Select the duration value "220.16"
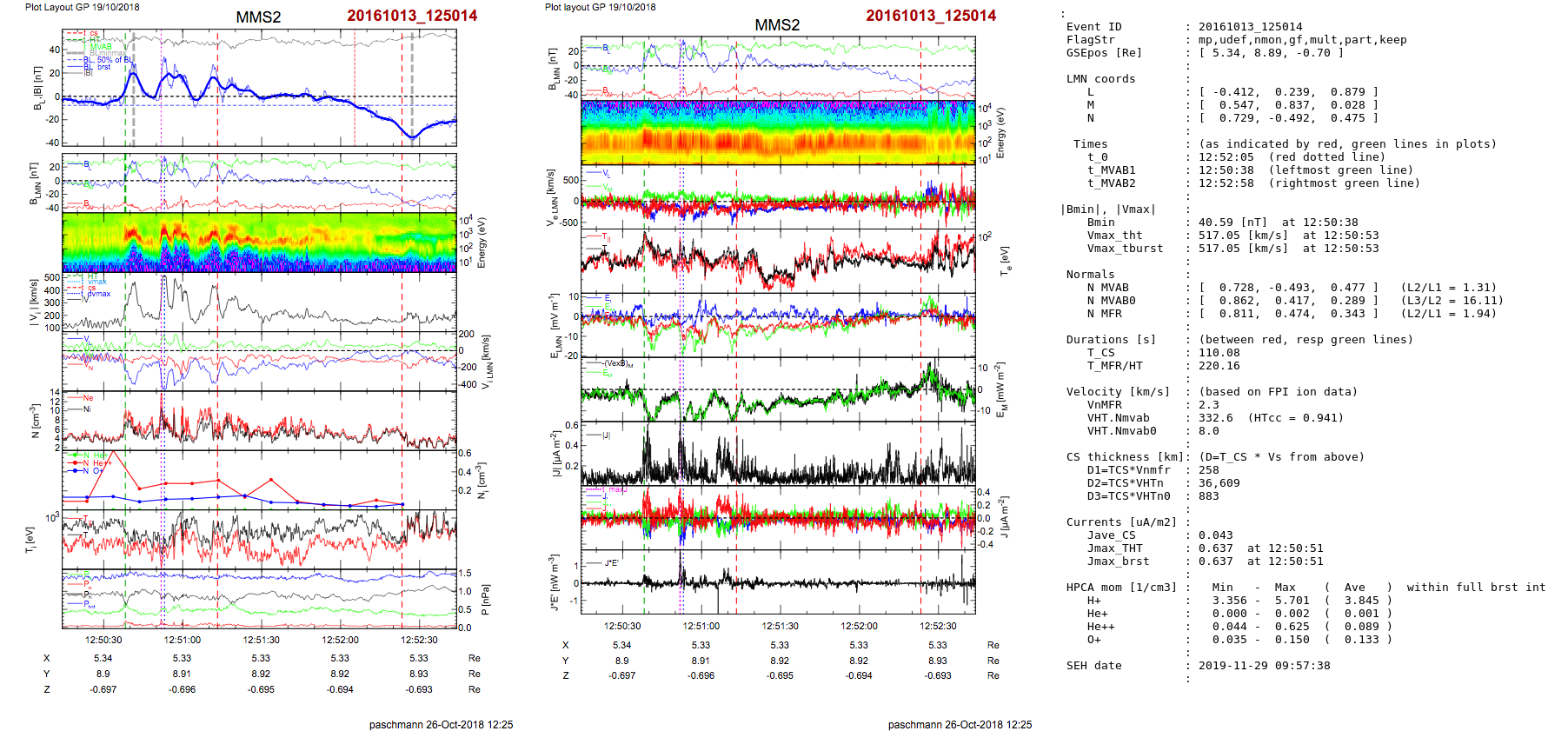 pos(1219,366)
